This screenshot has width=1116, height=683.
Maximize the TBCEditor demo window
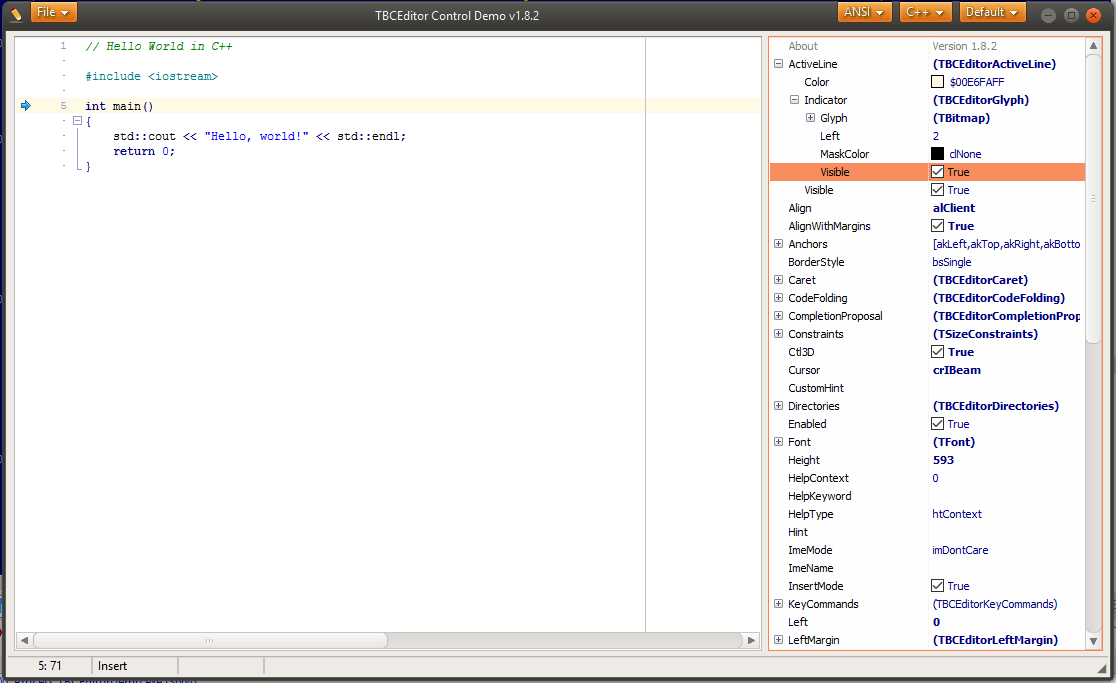[1071, 14]
